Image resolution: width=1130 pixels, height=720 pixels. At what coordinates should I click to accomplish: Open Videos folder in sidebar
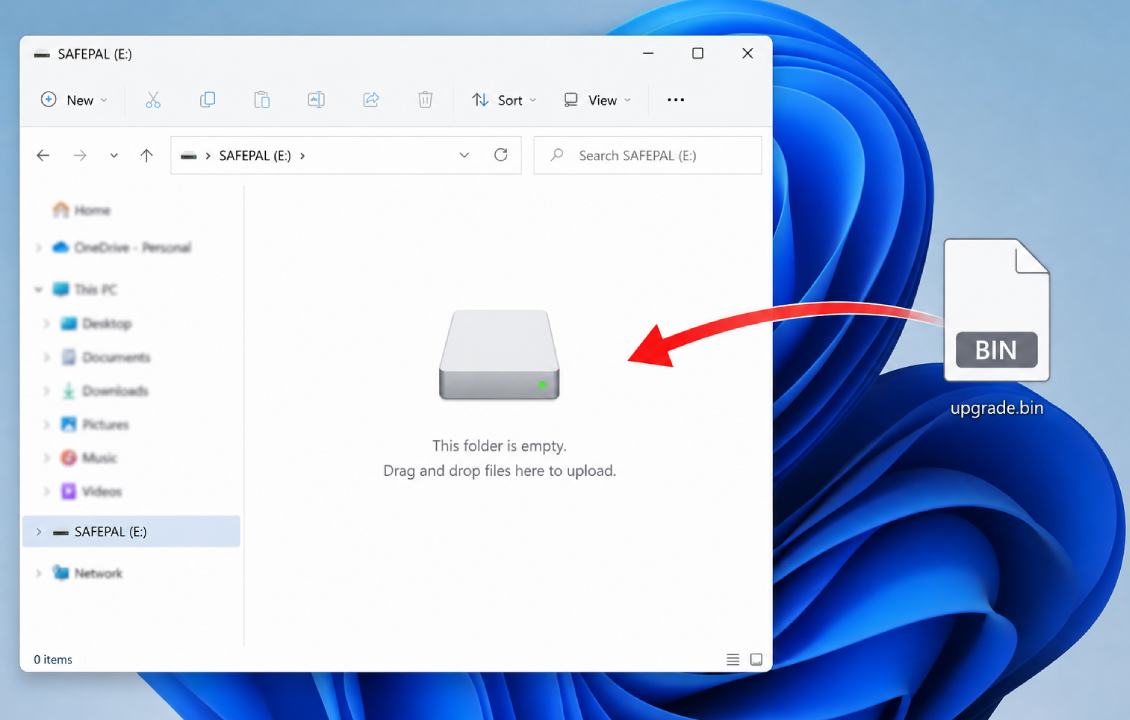pyautogui.click(x=92, y=492)
